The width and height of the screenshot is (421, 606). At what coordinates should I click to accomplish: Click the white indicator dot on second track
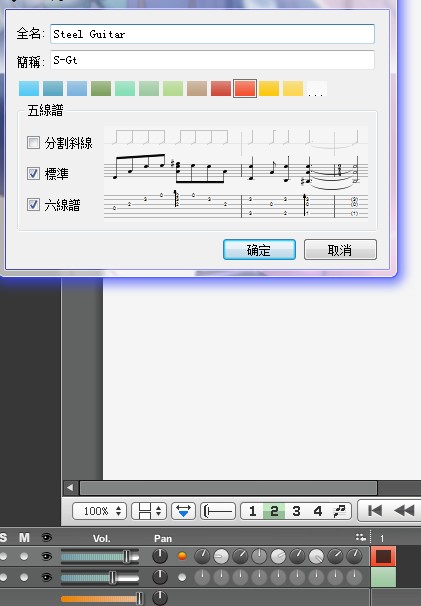click(182, 577)
